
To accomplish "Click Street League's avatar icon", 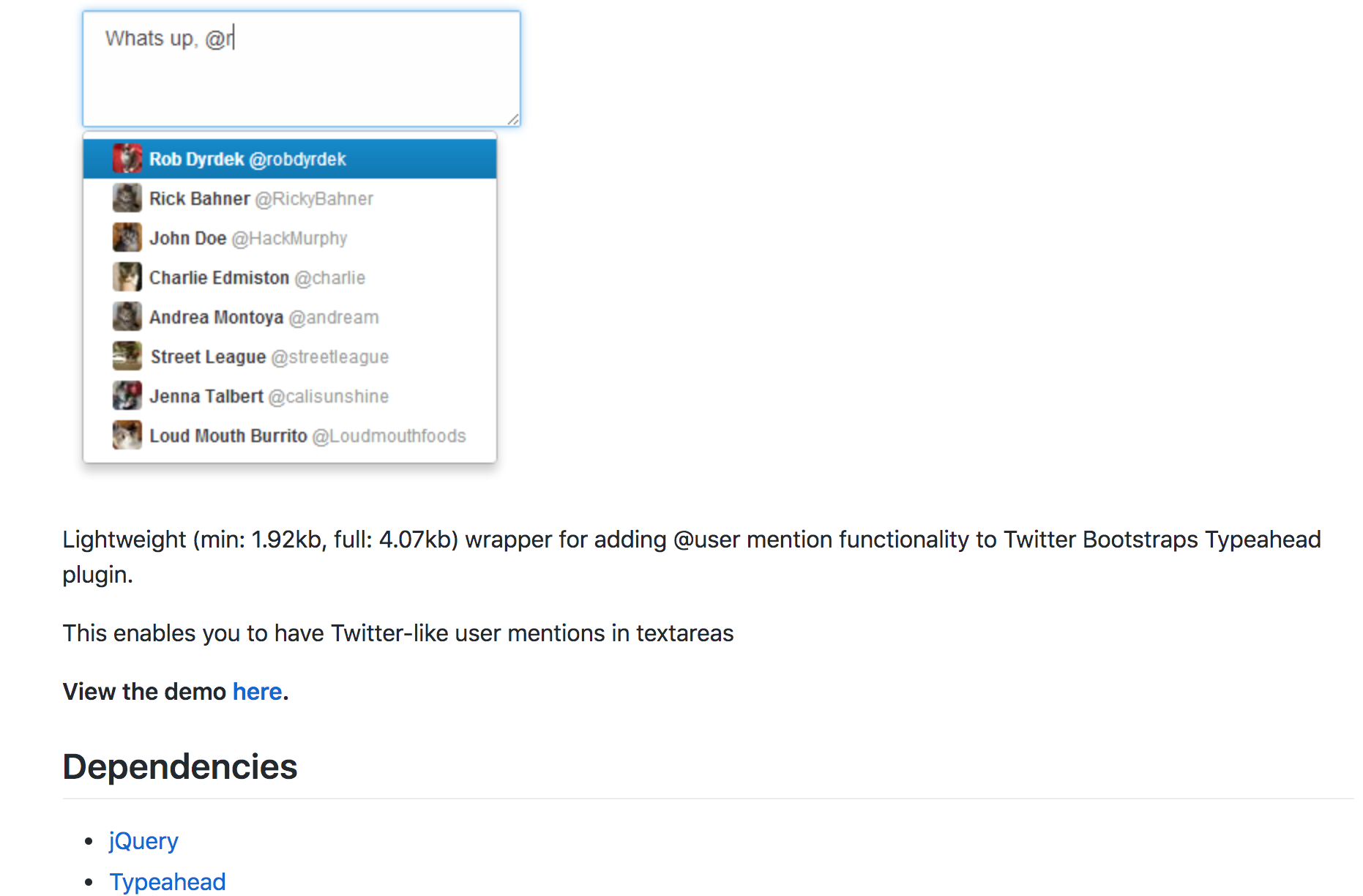I will point(127,356).
